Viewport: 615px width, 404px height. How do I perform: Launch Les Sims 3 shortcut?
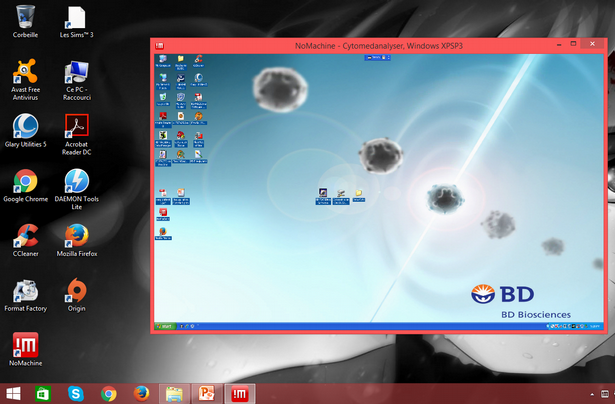click(76, 17)
